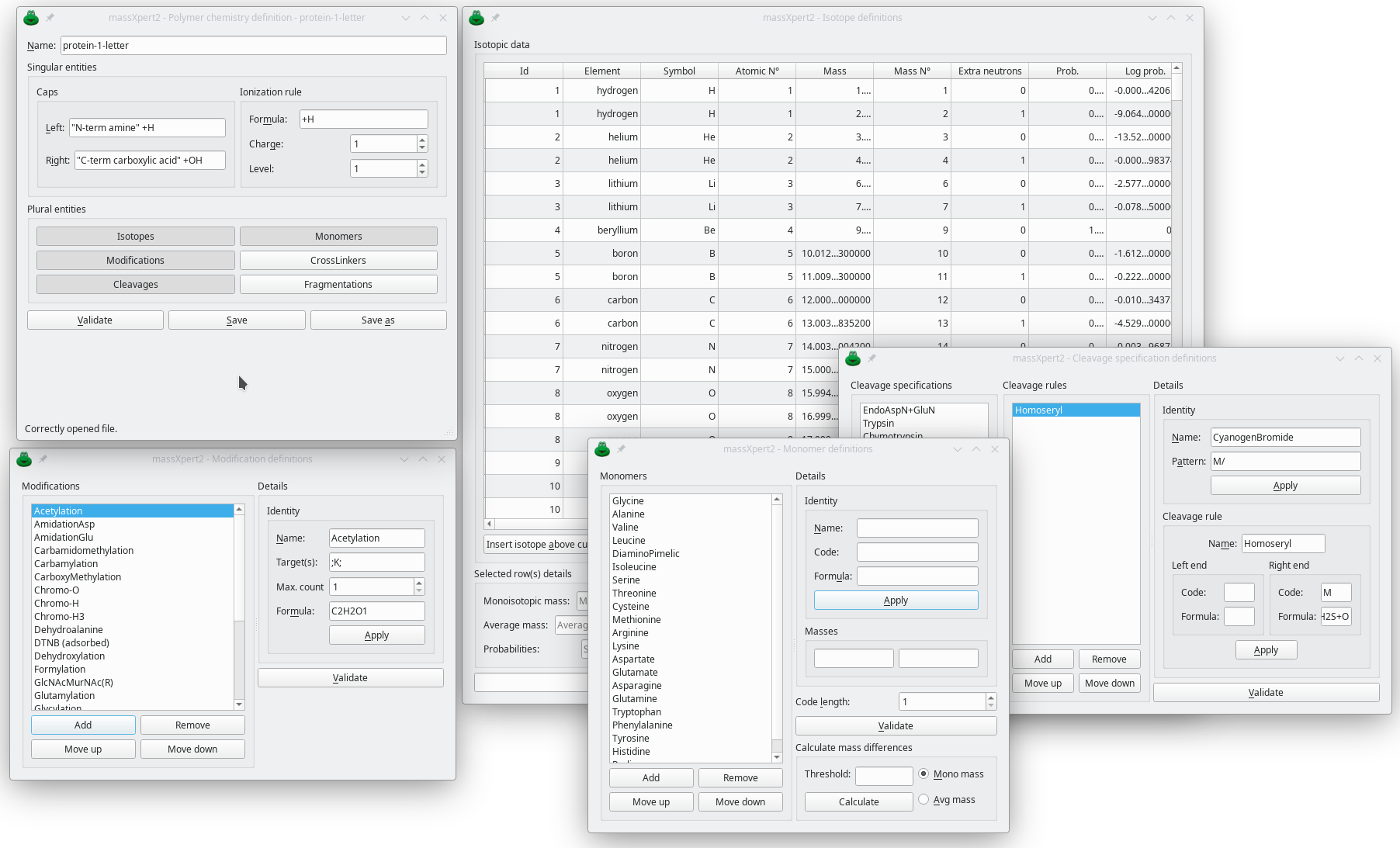Click the frog icon on the Modification definitions window
This screenshot has height=848, width=1400.
click(x=24, y=459)
